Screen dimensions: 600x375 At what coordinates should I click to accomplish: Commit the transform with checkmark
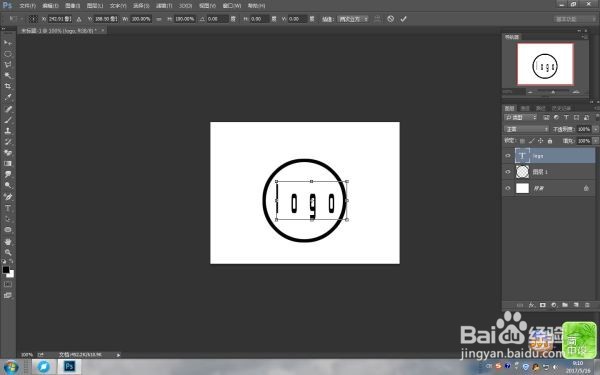(403, 19)
